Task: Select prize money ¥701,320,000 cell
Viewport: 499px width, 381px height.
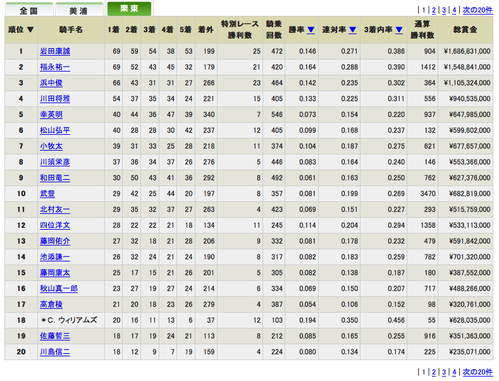Action: point(465,257)
